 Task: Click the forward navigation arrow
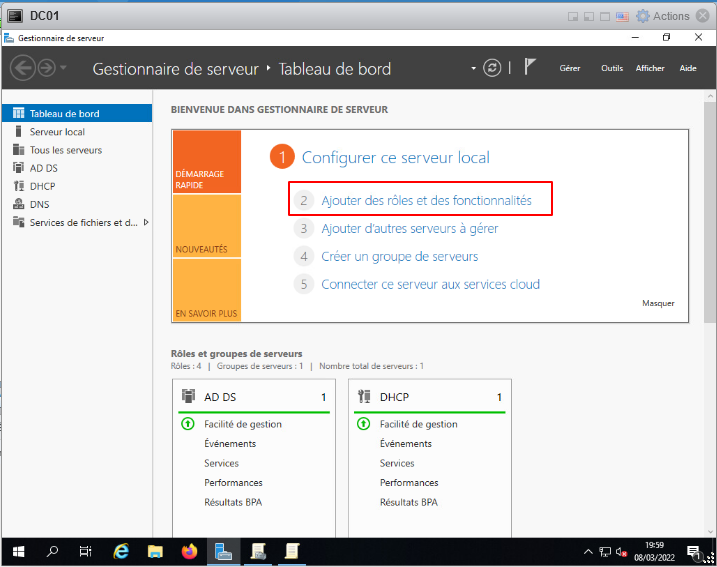click(x=46, y=68)
